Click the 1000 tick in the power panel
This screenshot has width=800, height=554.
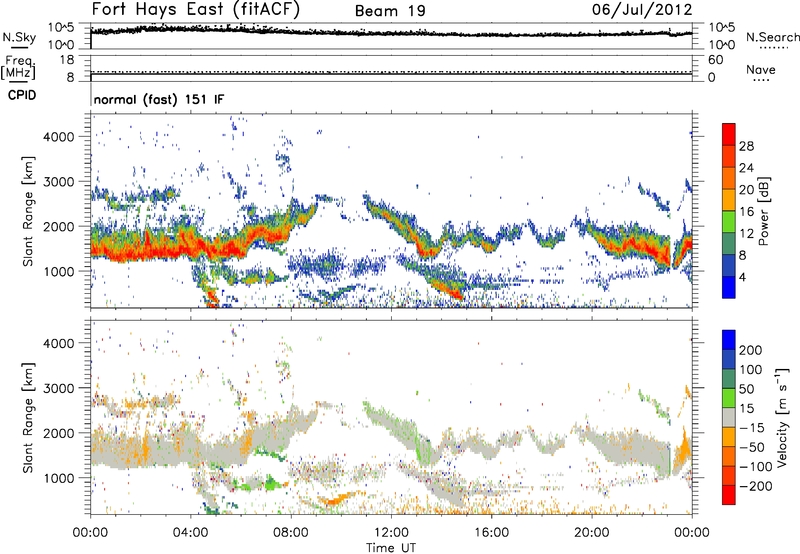[x=58, y=271]
